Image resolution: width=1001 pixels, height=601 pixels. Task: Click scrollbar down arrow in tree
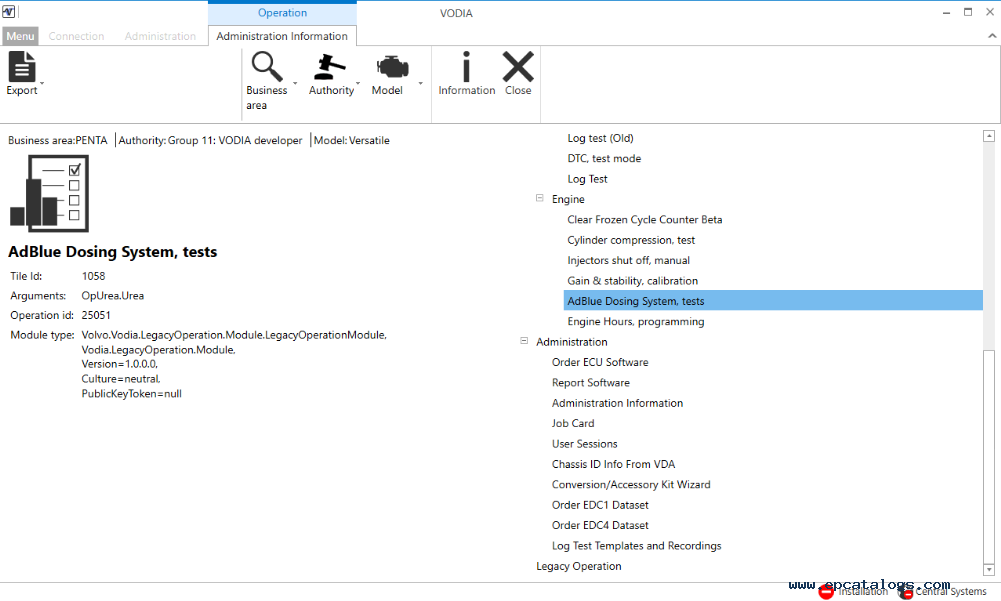(989, 570)
